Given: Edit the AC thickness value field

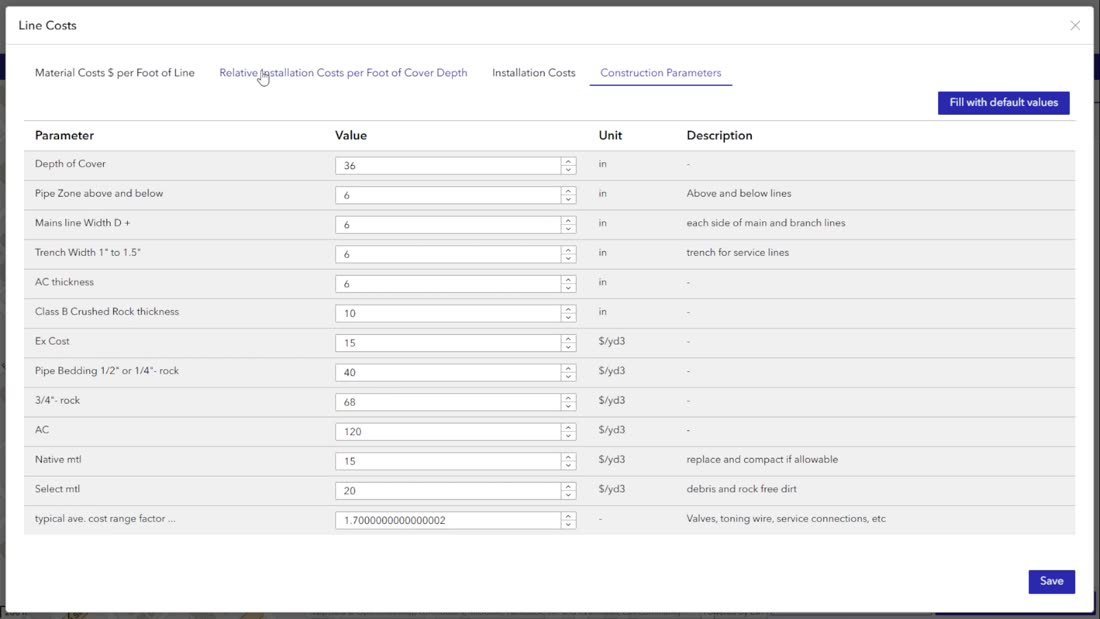Looking at the screenshot, I should [x=448, y=284].
